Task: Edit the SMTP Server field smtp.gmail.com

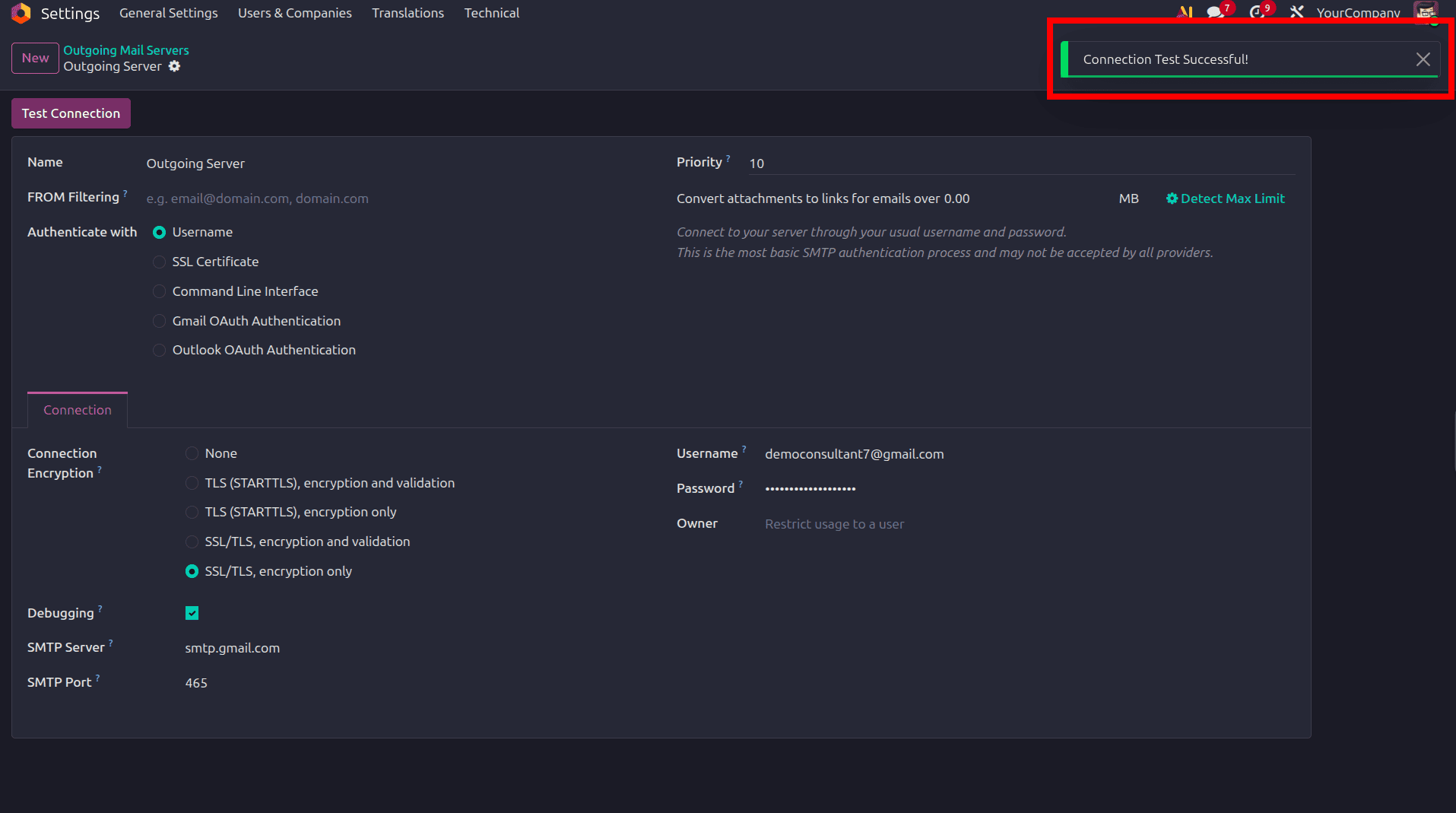Action: point(416,648)
